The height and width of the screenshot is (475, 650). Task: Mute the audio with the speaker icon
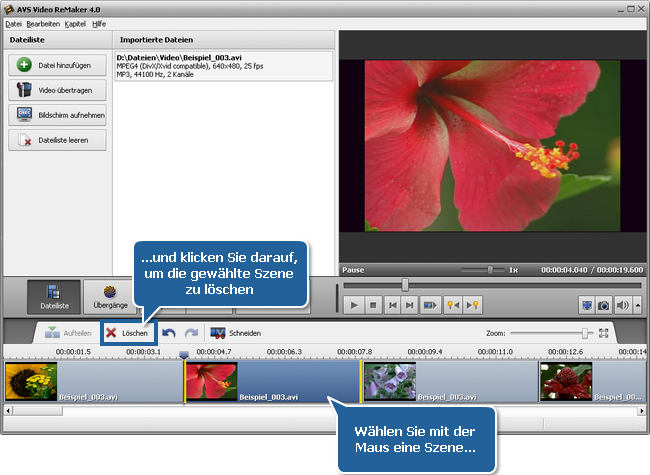coord(621,305)
